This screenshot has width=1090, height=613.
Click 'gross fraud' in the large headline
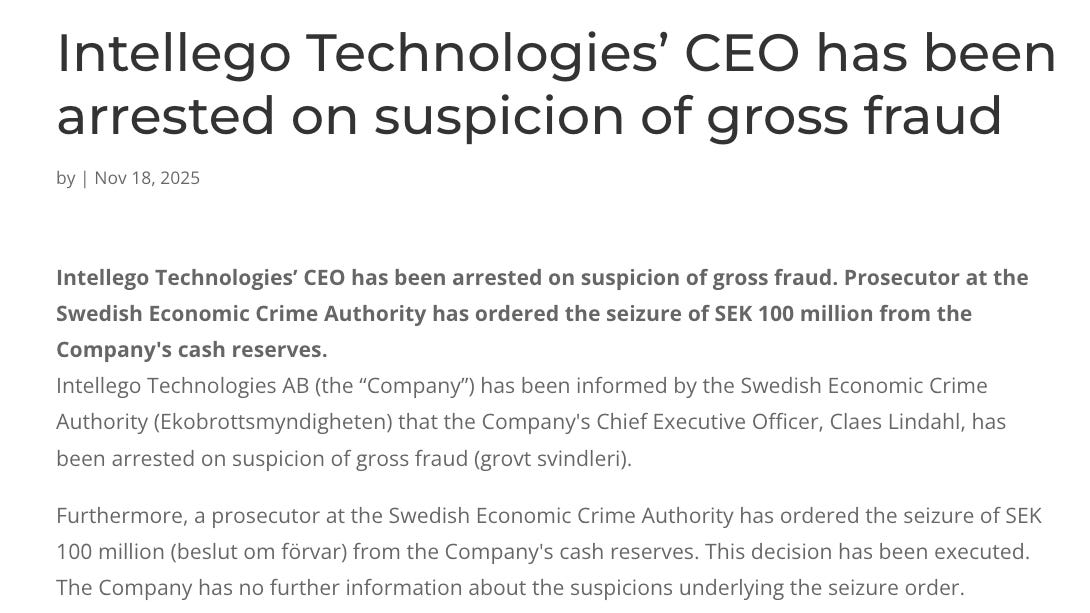pos(854,117)
